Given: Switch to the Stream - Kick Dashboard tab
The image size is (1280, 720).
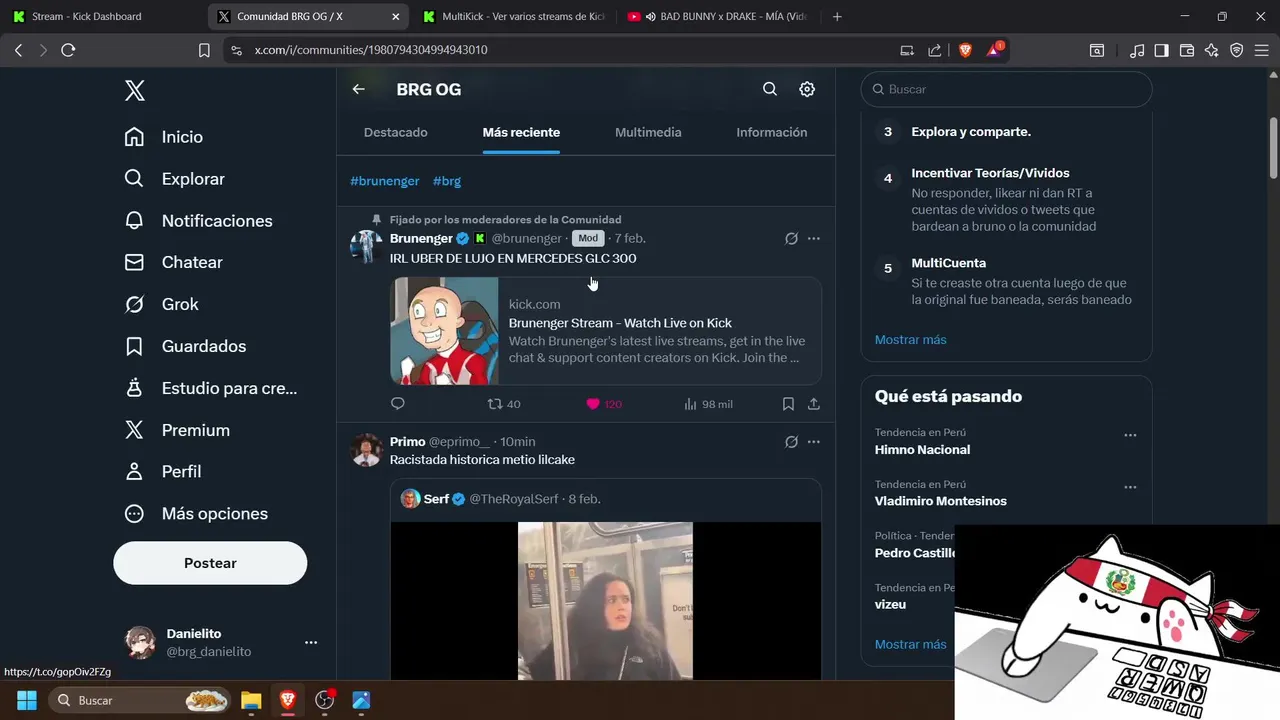Looking at the screenshot, I should coord(100,16).
